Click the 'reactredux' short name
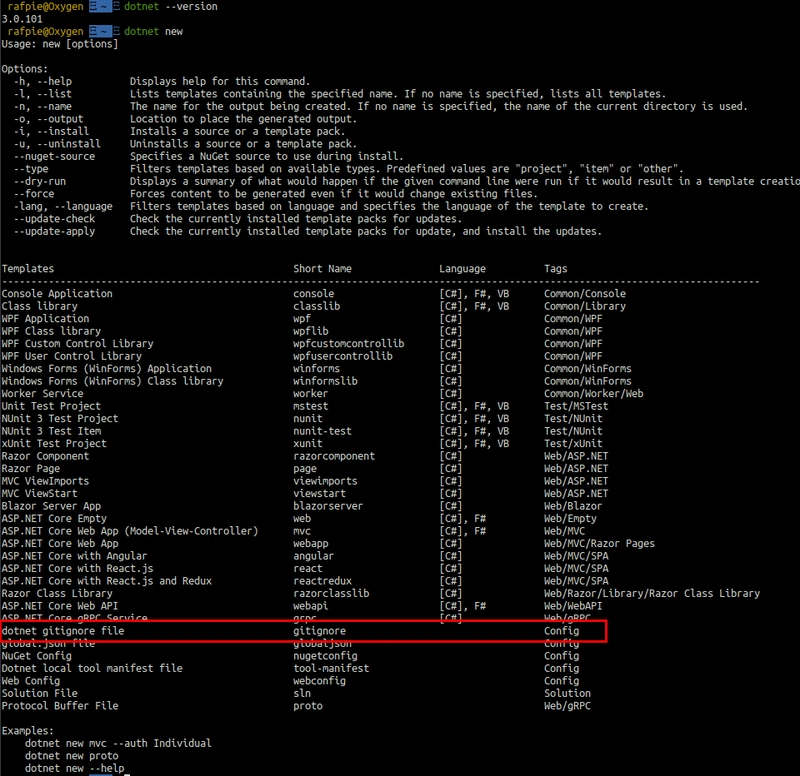 click(x=322, y=582)
